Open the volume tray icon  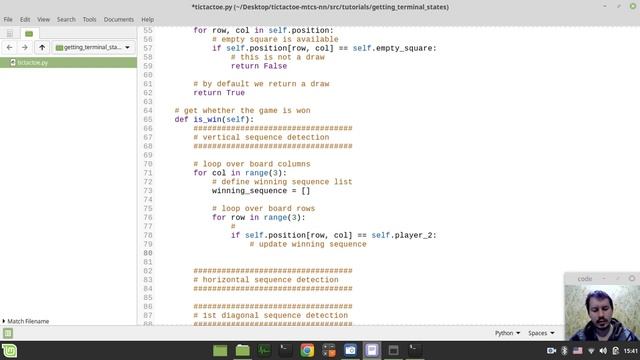point(603,351)
